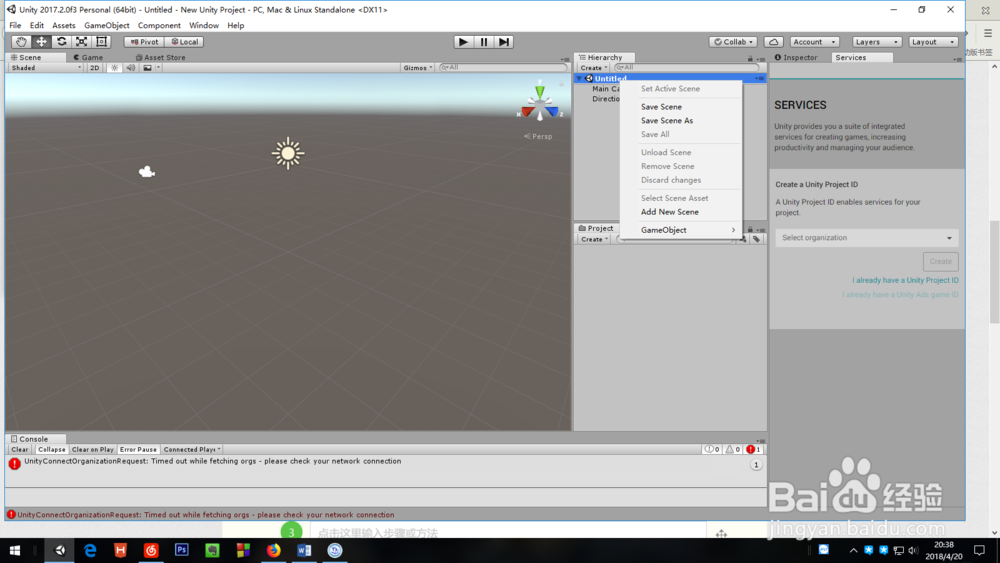The image size is (1000, 563).
Task: Open the Collab dropdown
Action: pyautogui.click(x=733, y=41)
